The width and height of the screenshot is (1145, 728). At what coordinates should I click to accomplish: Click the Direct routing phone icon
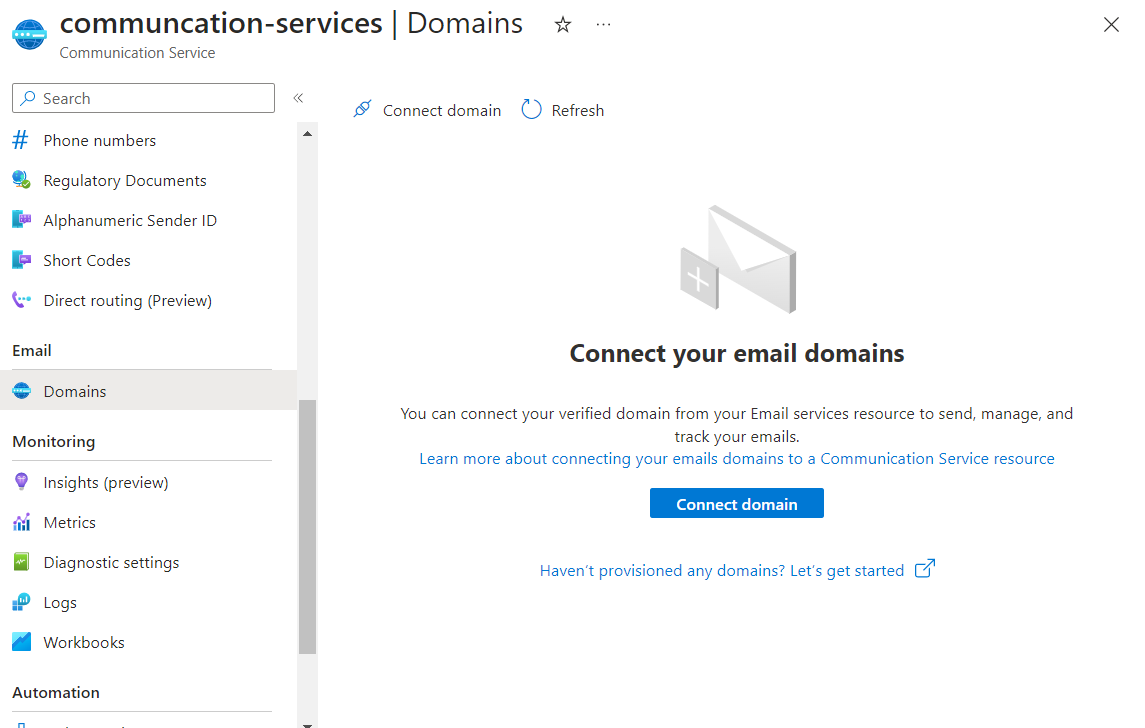(x=22, y=300)
